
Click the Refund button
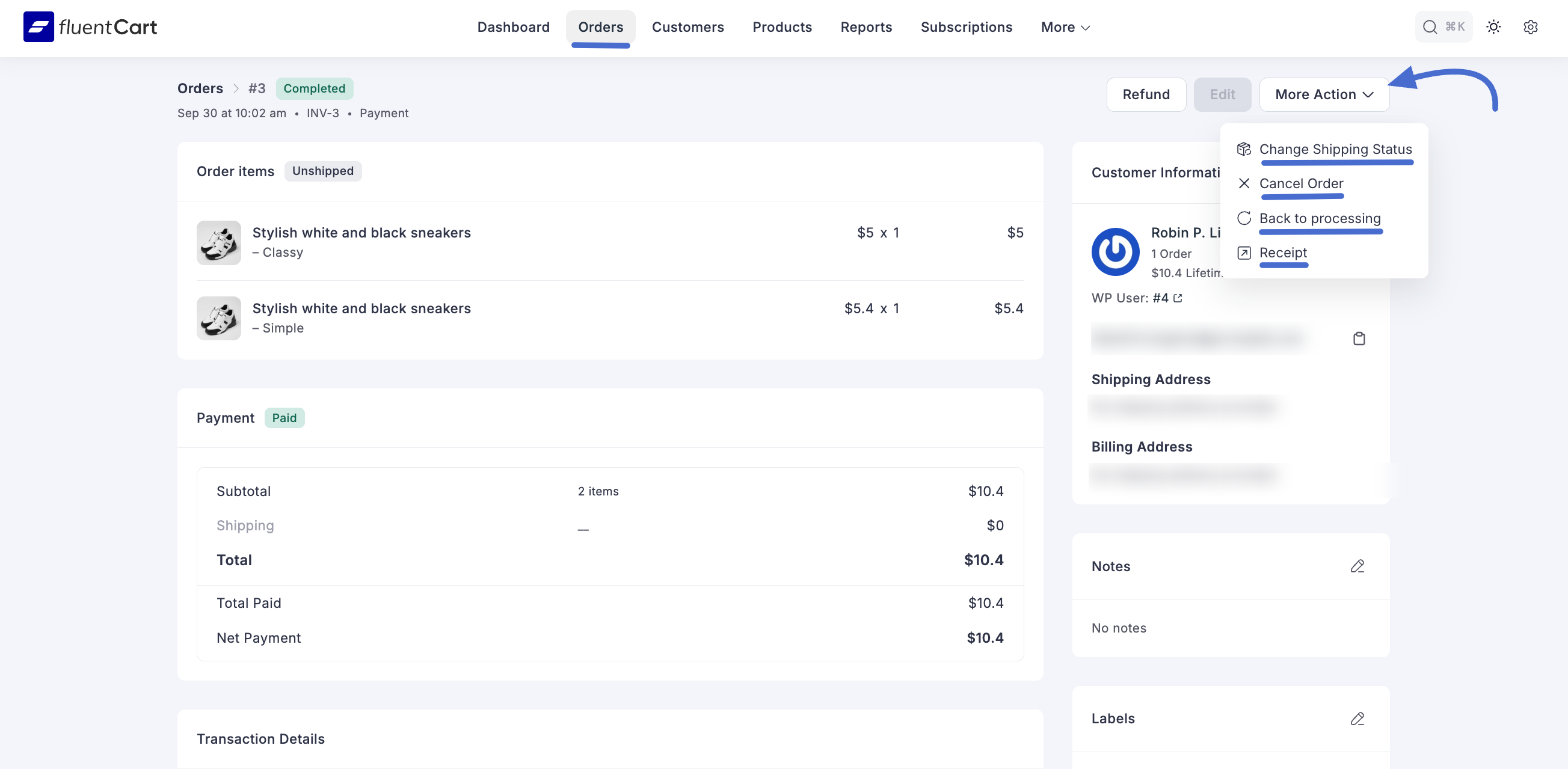[x=1146, y=94]
